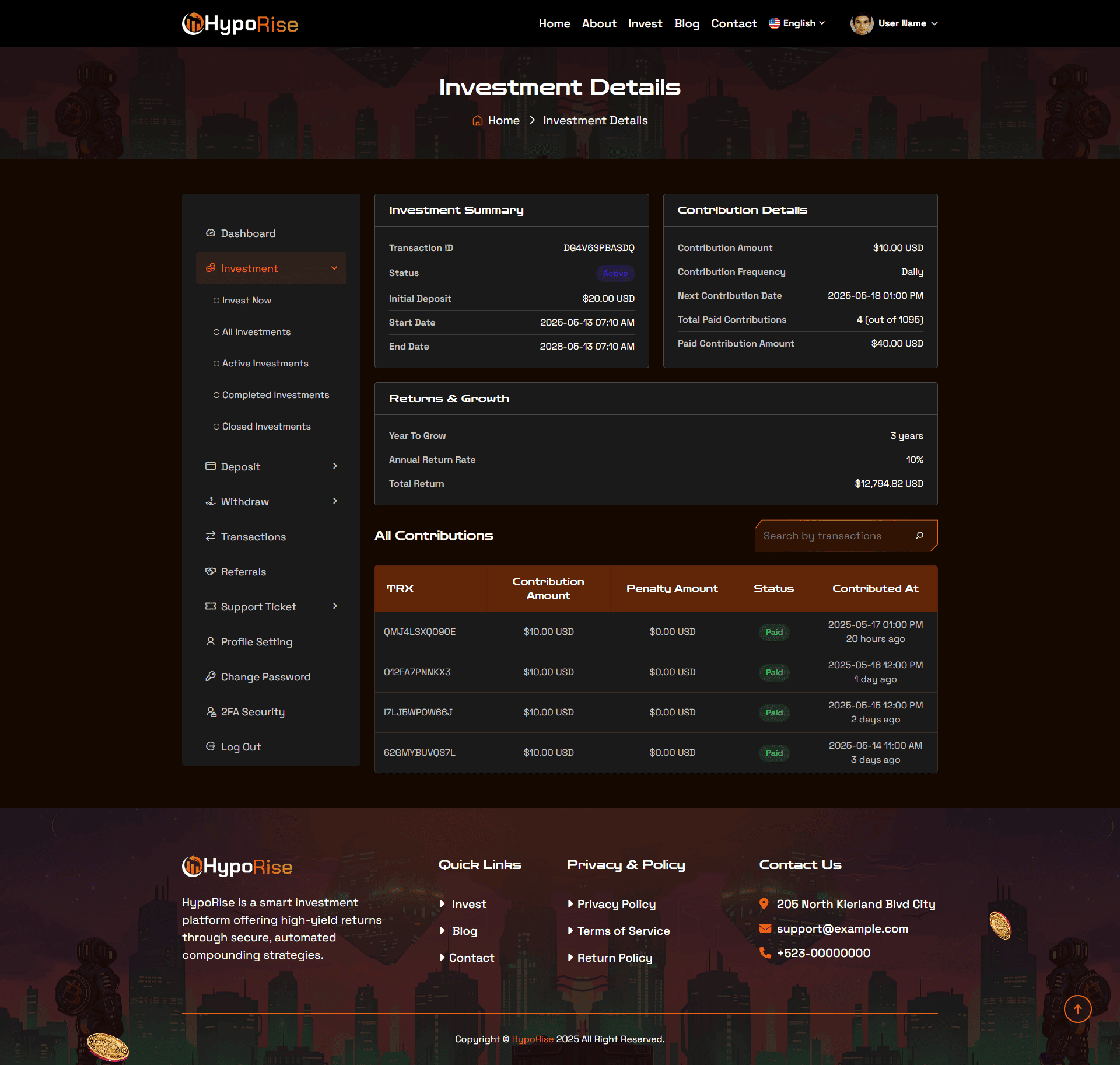This screenshot has height=1065, width=1120.
Task: Collapse the Investment sidebar menu
Action: tap(271, 268)
